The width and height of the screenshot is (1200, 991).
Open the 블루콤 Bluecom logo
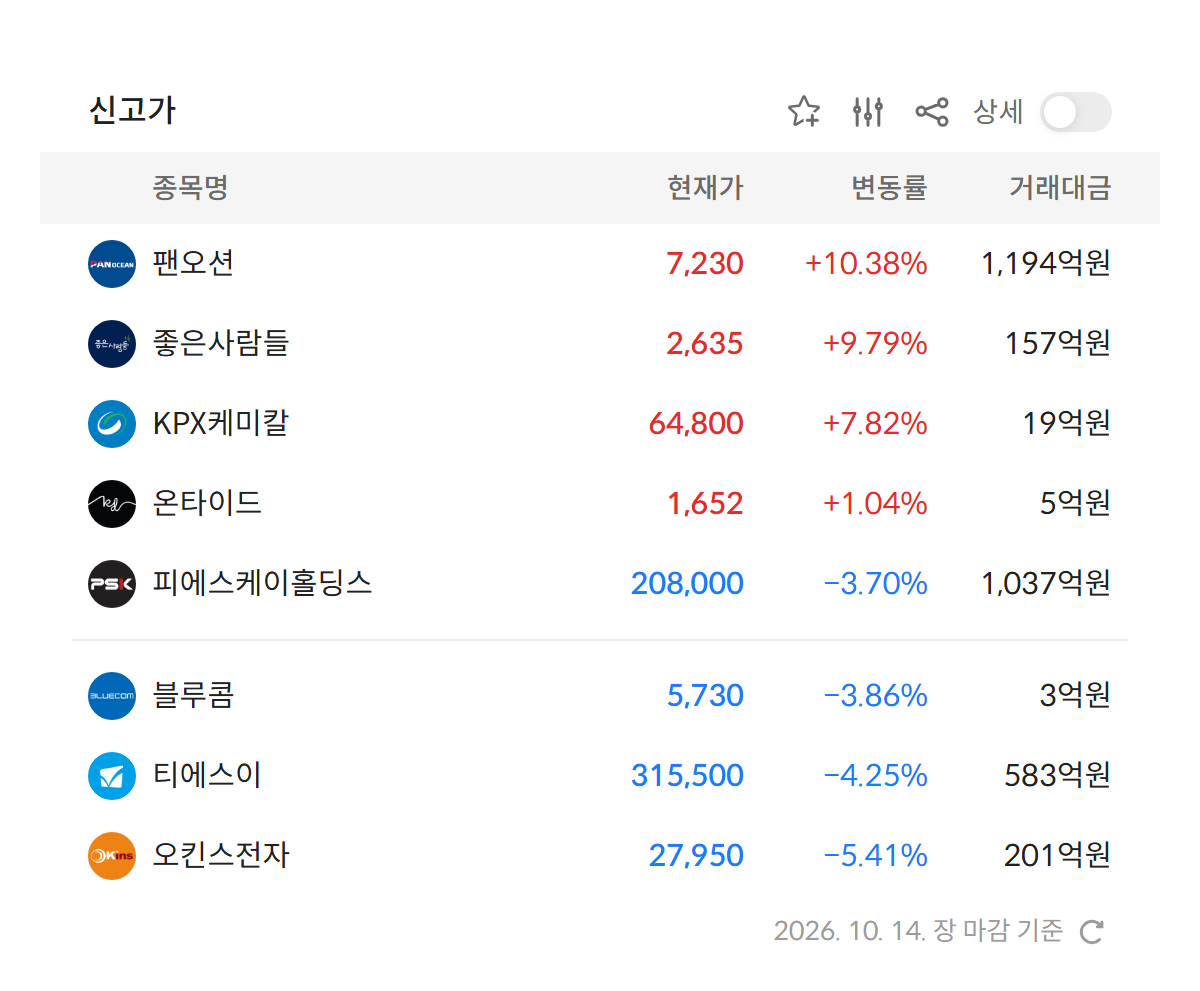(x=112, y=696)
